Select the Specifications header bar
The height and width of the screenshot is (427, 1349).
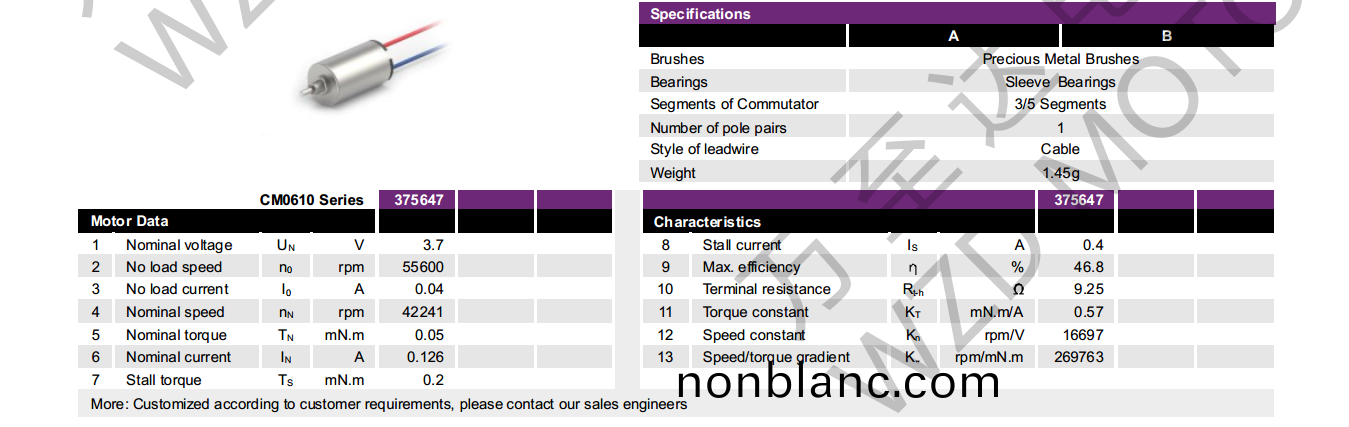[x=700, y=14]
